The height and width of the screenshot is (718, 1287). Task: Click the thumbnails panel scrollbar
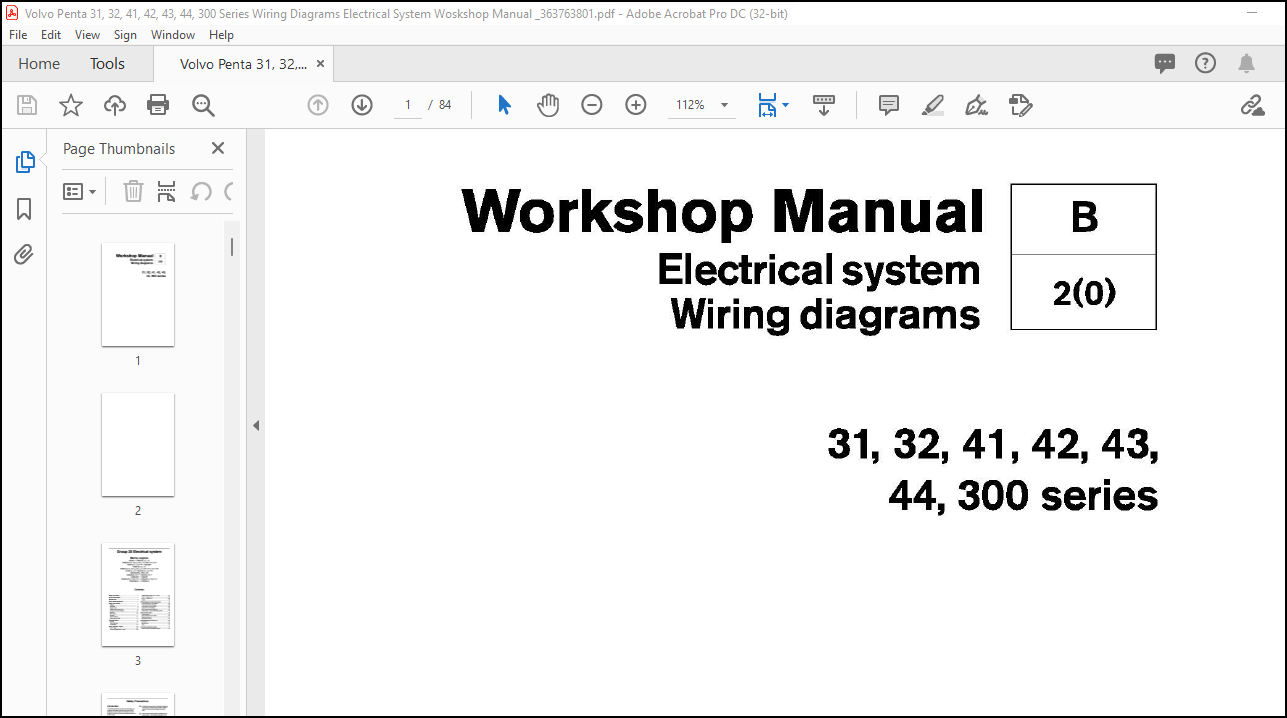(232, 246)
